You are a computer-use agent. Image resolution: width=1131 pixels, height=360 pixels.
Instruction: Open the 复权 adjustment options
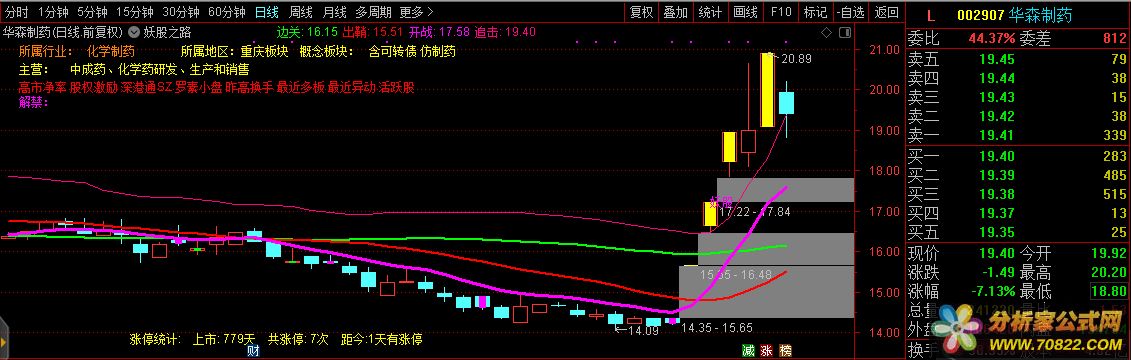[x=641, y=12]
